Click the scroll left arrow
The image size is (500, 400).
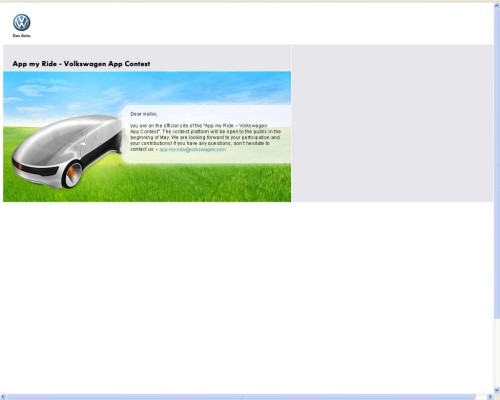pos(3,397)
